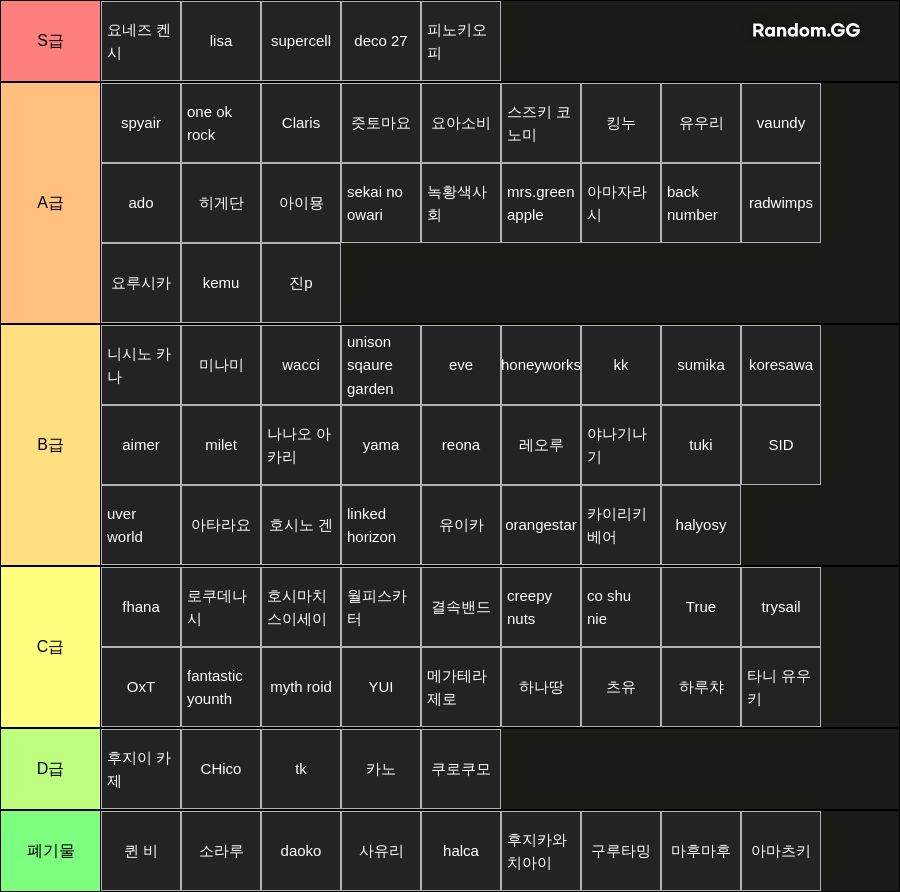Click the 결속밴드 tile
Viewport: 900px width, 892px height.
(x=461, y=607)
